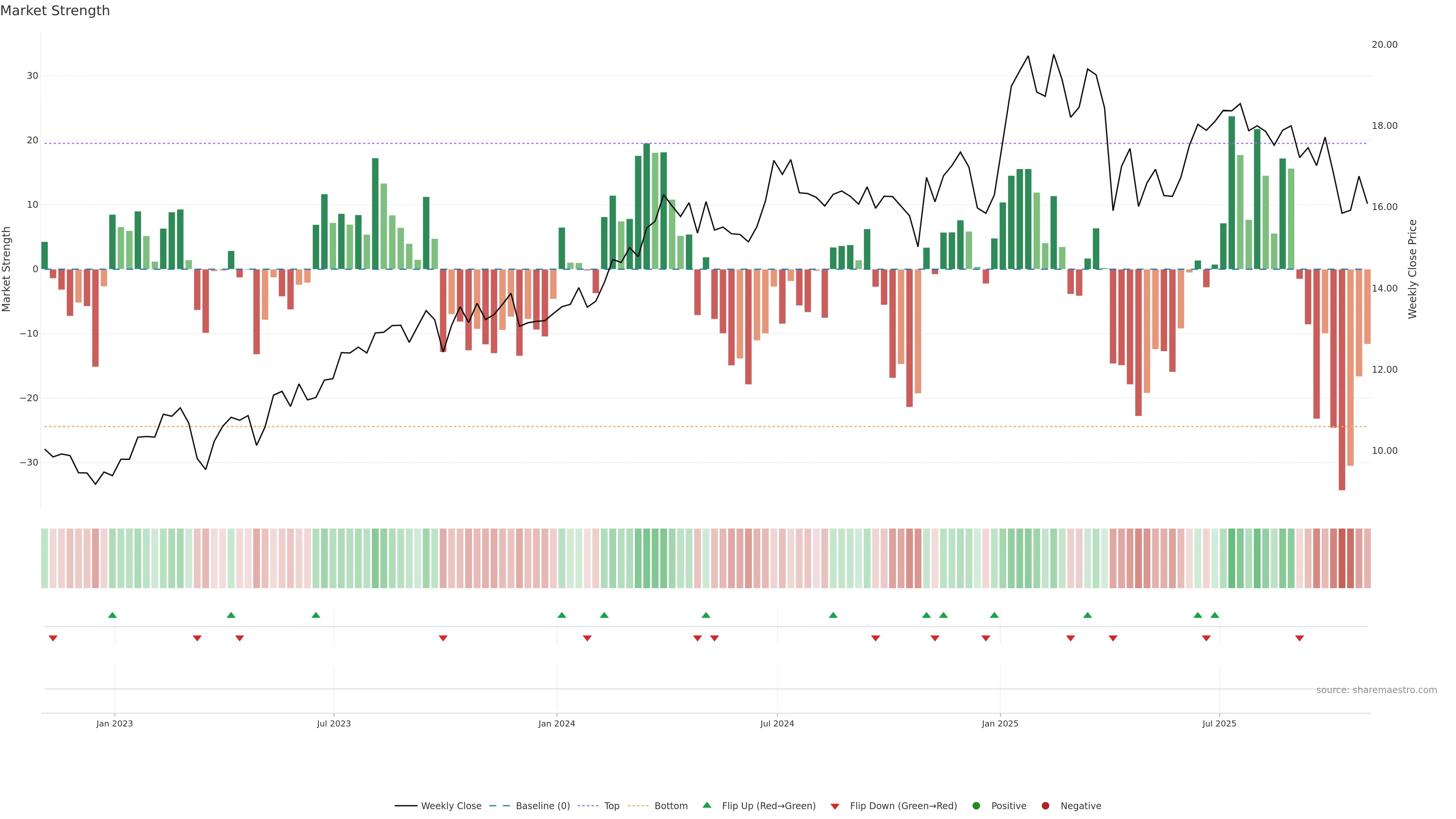Click the Flip Down red triangle legend icon
The height and width of the screenshot is (819, 1456).
coord(835,806)
